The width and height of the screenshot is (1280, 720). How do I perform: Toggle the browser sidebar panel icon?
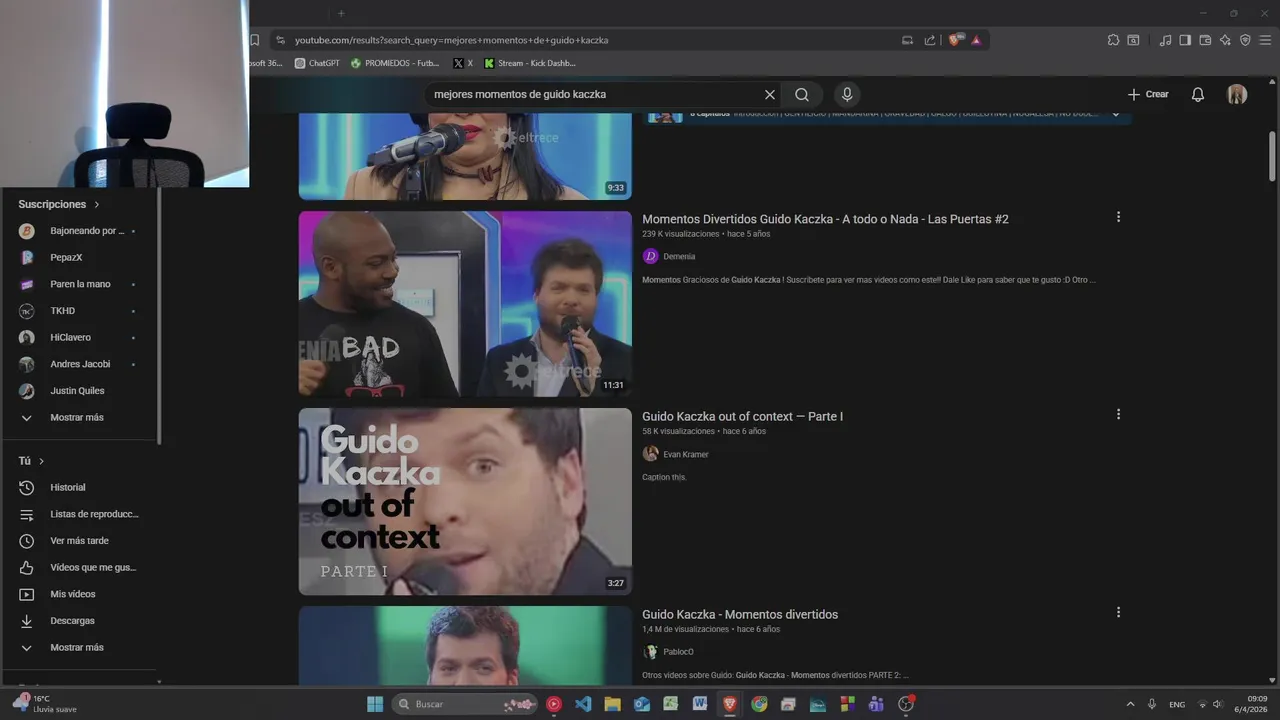[x=1185, y=40]
